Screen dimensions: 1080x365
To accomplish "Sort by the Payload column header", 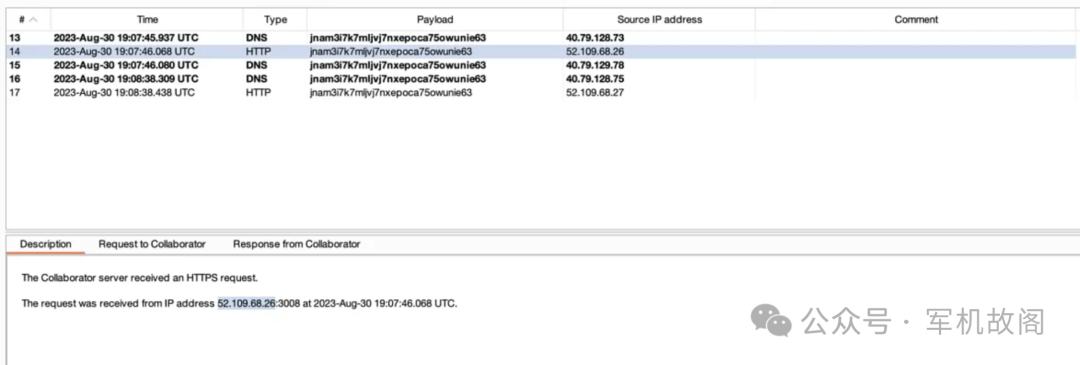I will click(x=435, y=19).
